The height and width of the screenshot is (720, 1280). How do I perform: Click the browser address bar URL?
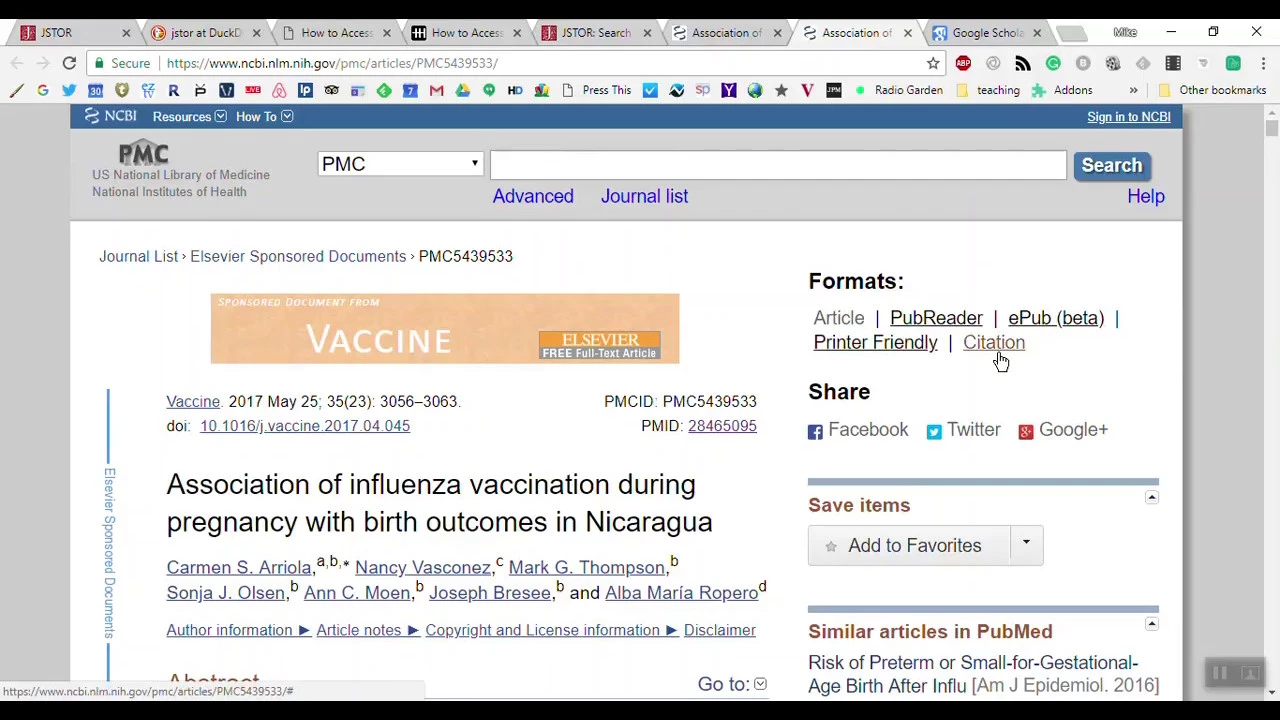[332, 63]
